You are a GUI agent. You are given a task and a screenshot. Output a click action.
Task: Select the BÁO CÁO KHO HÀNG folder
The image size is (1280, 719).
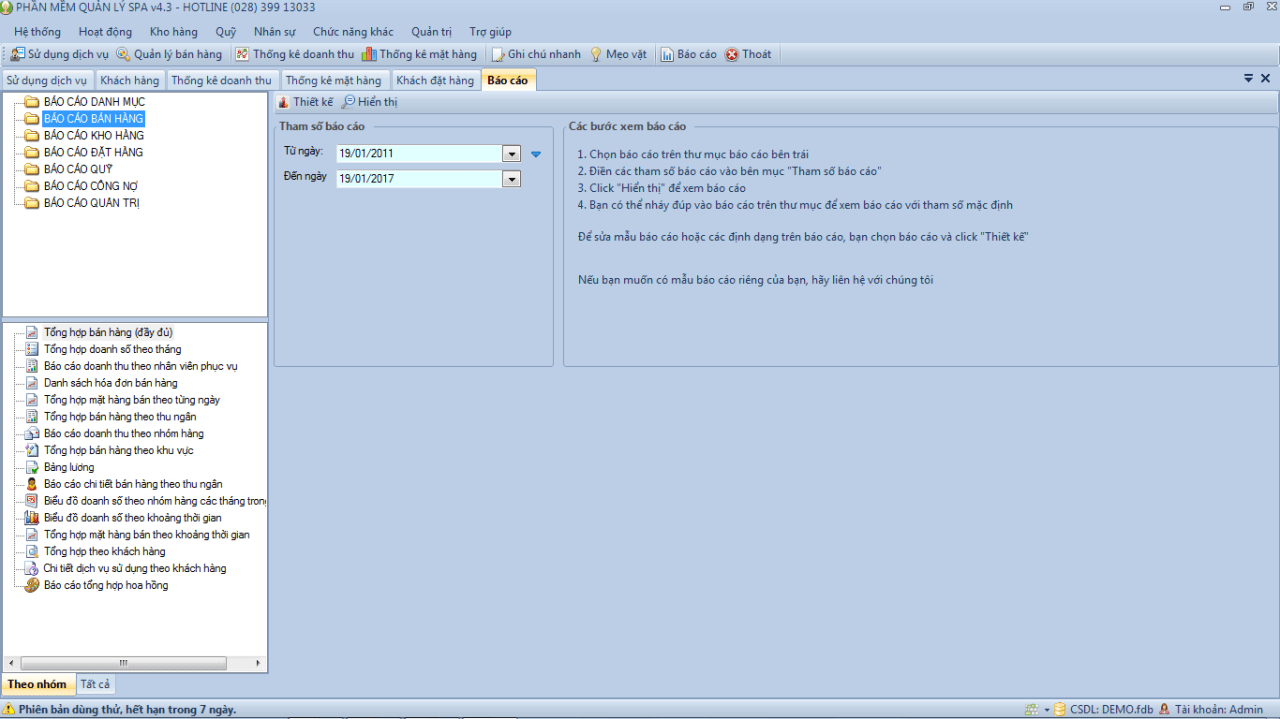coord(94,135)
